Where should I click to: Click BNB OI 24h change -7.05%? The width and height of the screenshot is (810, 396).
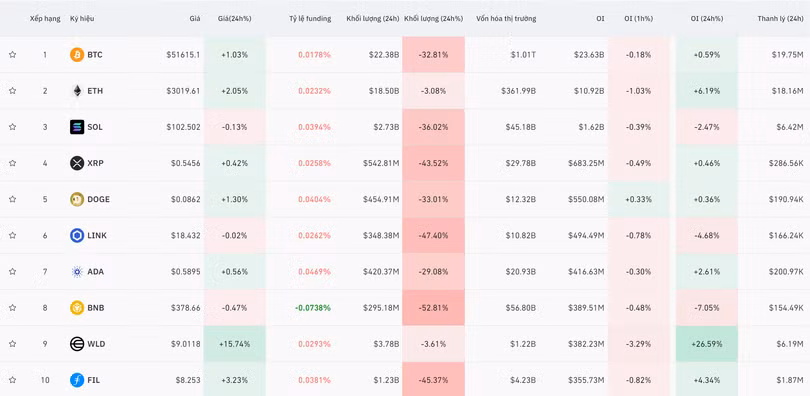point(707,308)
